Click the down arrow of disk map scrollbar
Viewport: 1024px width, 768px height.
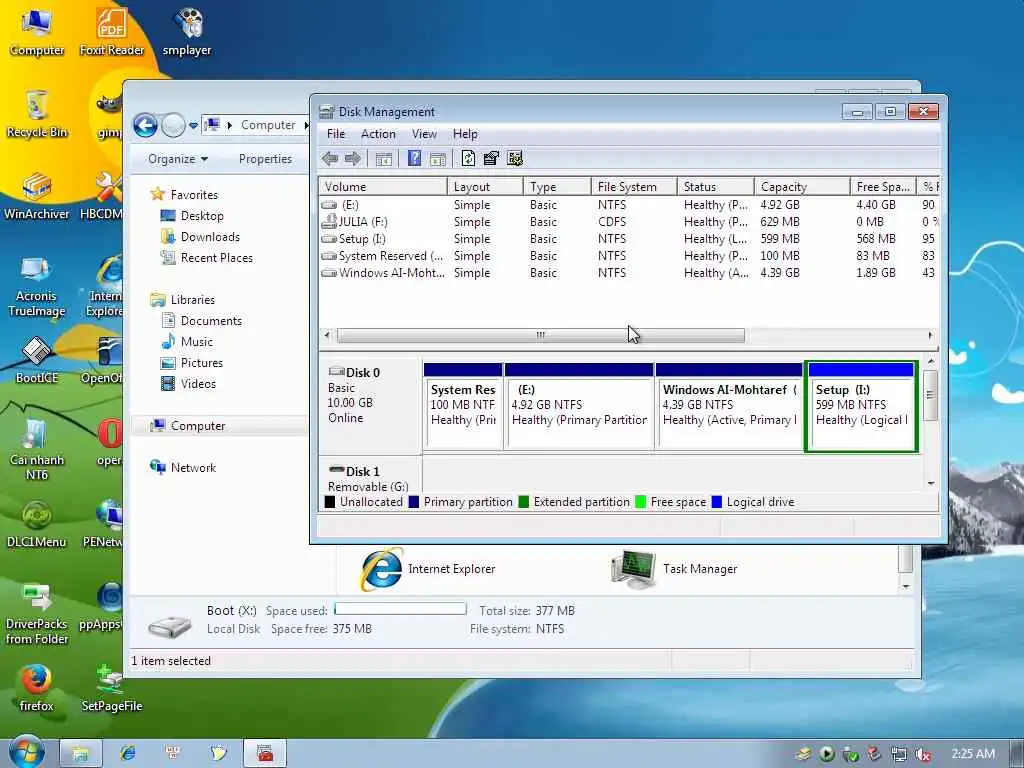click(931, 484)
